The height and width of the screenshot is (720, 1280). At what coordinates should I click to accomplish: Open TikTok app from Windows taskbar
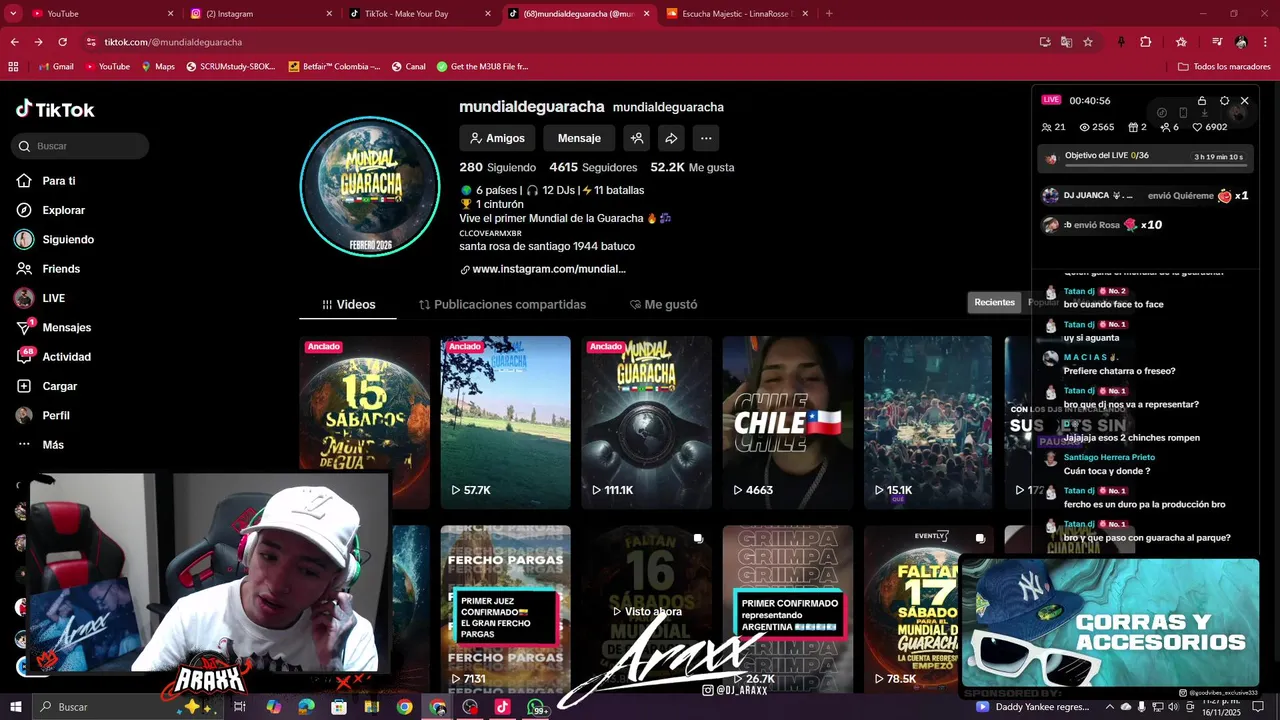tap(502, 707)
